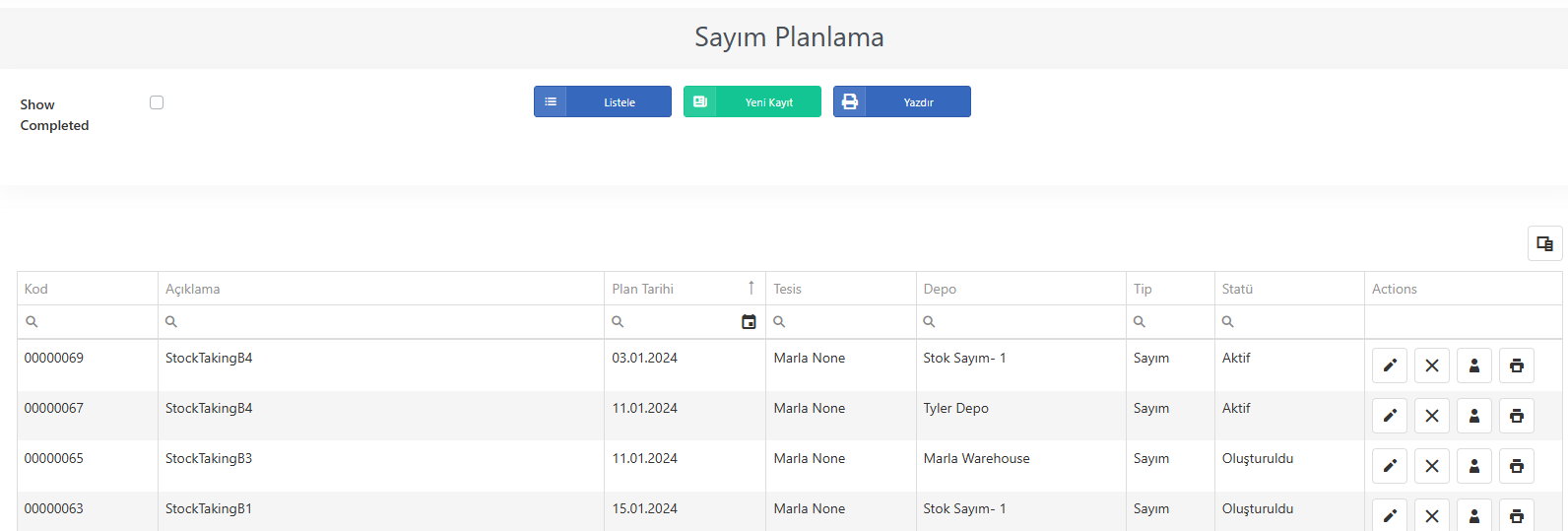
Task: Cancel record 00000063 with its X icon
Action: (1432, 515)
